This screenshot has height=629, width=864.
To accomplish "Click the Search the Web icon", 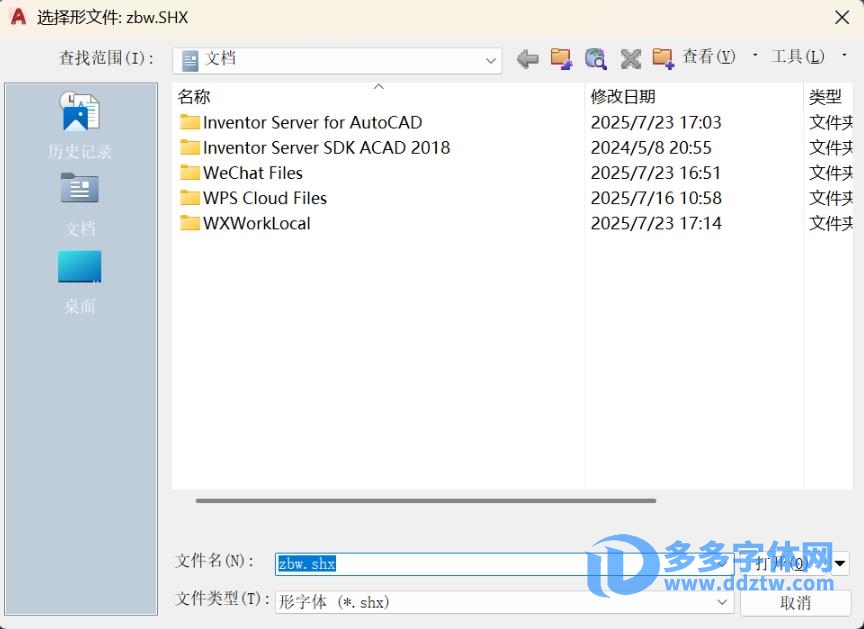I will coord(596,59).
